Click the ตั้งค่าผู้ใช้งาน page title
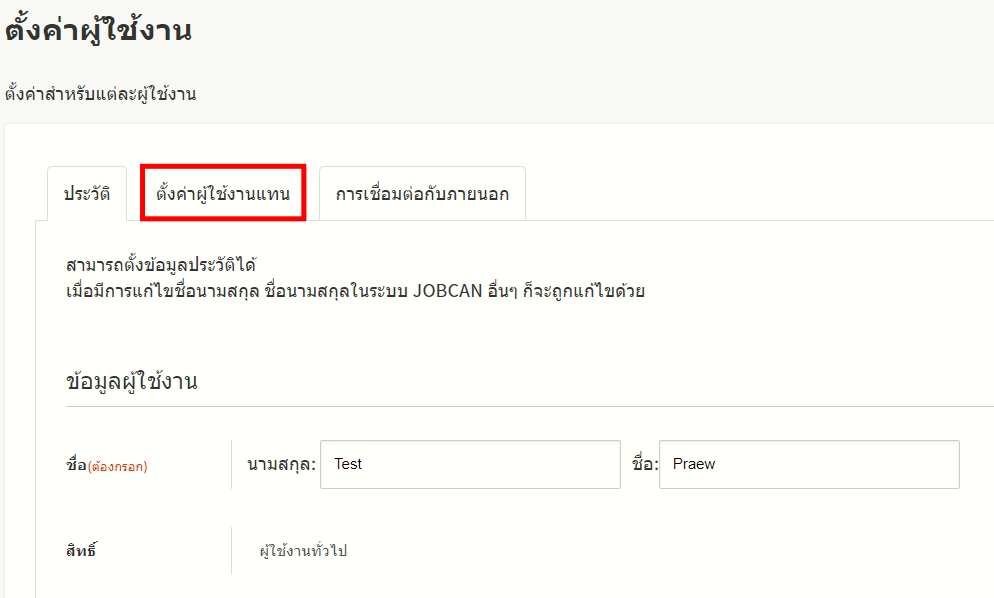Image resolution: width=994 pixels, height=598 pixels. [x=98, y=31]
